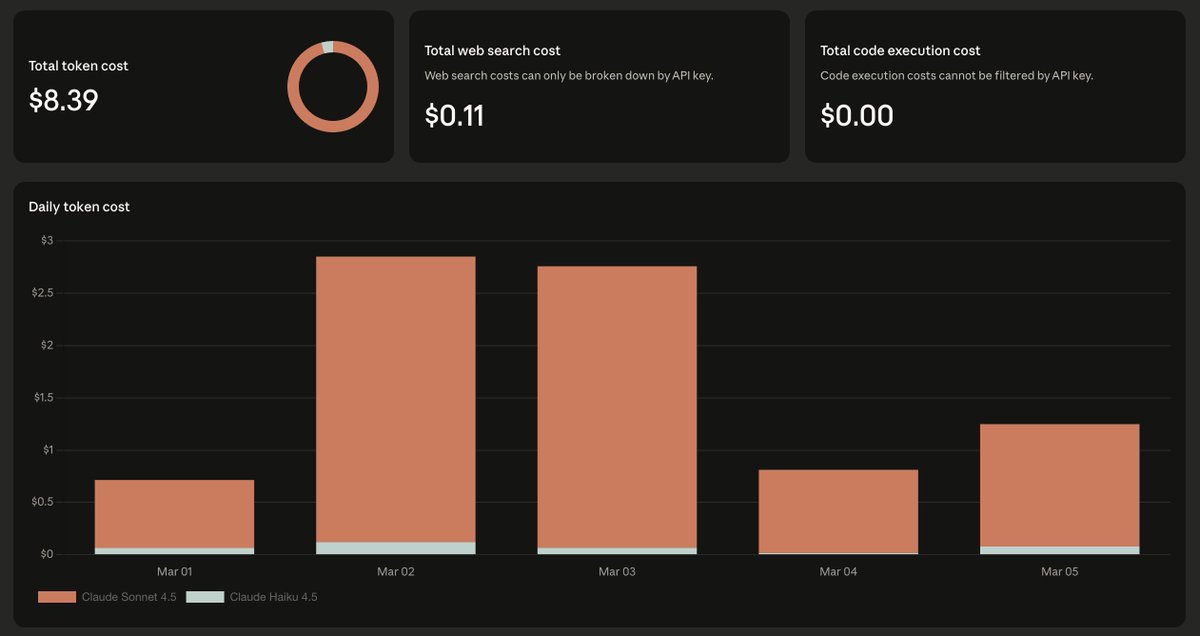Click the orange legend swatch for Claude Sonnet 4.5
This screenshot has height=636, width=1200.
(55, 596)
